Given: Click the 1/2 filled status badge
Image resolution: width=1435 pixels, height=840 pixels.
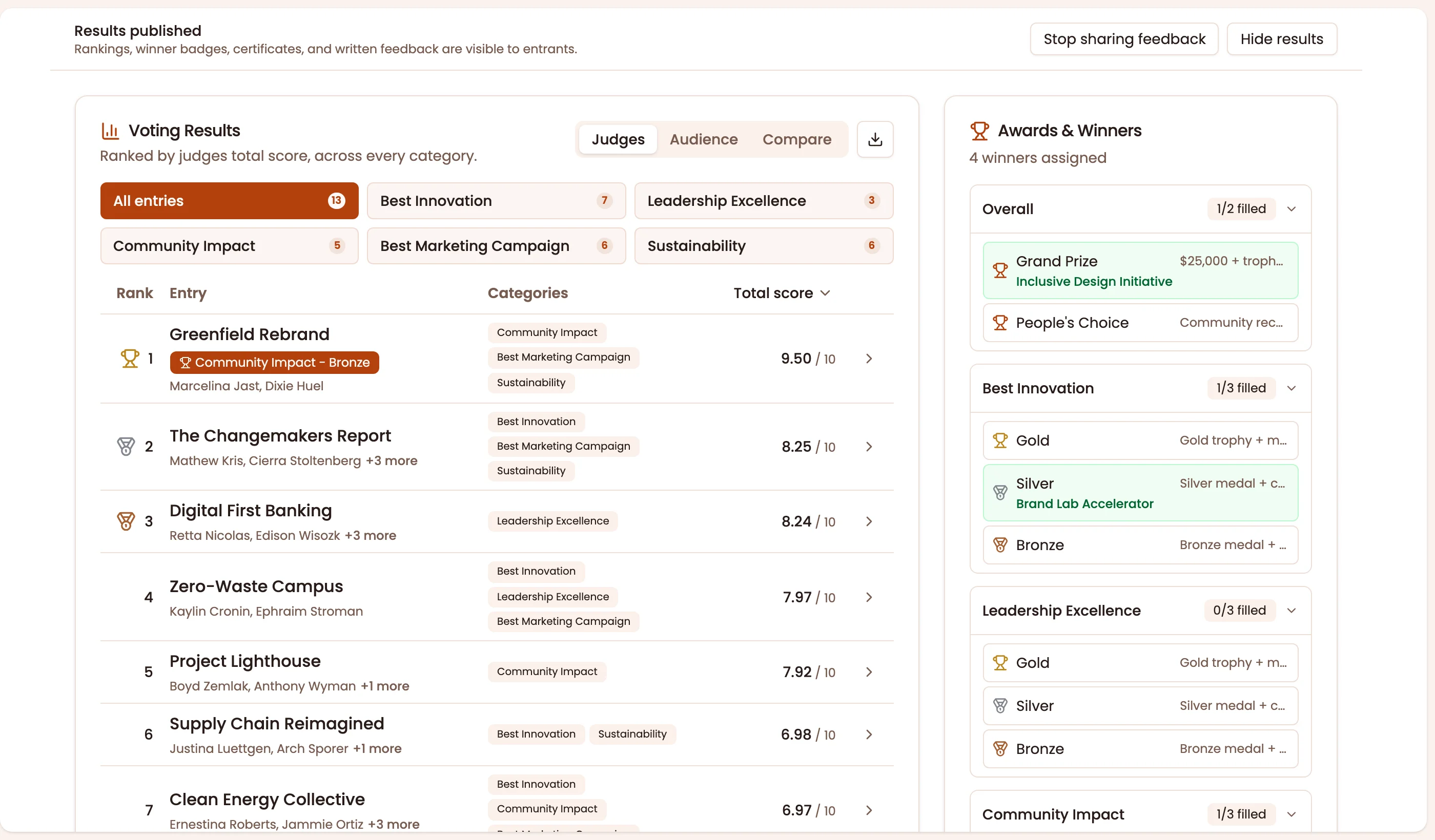Looking at the screenshot, I should tap(1241, 209).
